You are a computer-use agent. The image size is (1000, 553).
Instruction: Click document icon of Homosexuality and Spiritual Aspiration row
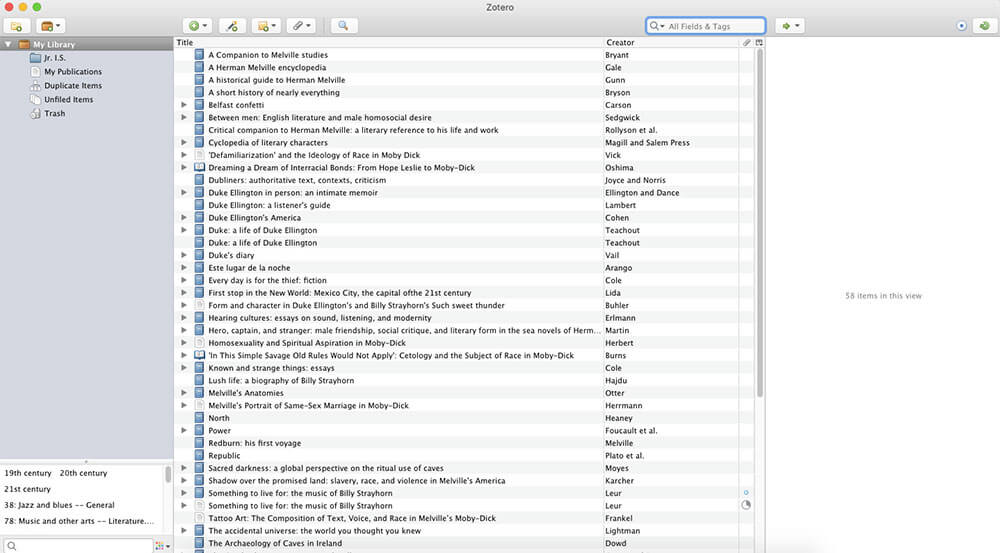pos(199,343)
